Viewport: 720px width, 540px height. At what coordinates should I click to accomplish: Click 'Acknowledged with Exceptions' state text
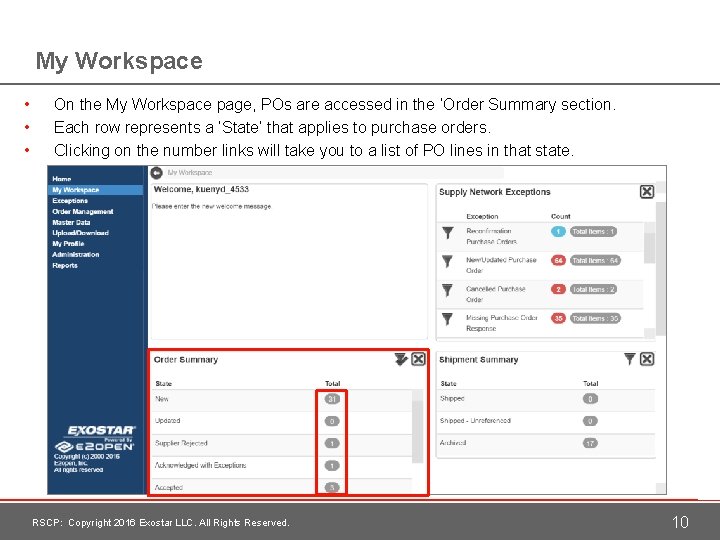coord(200,465)
